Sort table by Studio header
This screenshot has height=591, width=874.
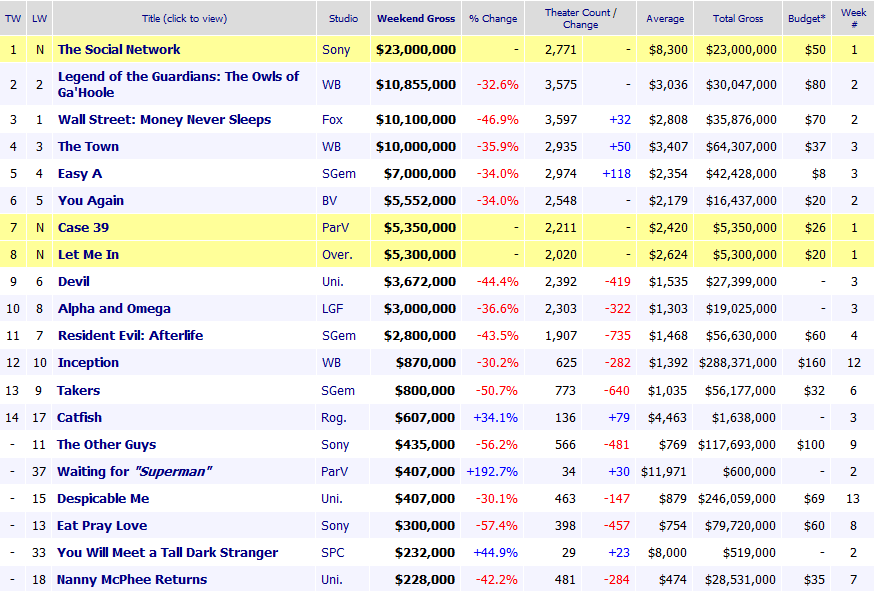(x=343, y=18)
